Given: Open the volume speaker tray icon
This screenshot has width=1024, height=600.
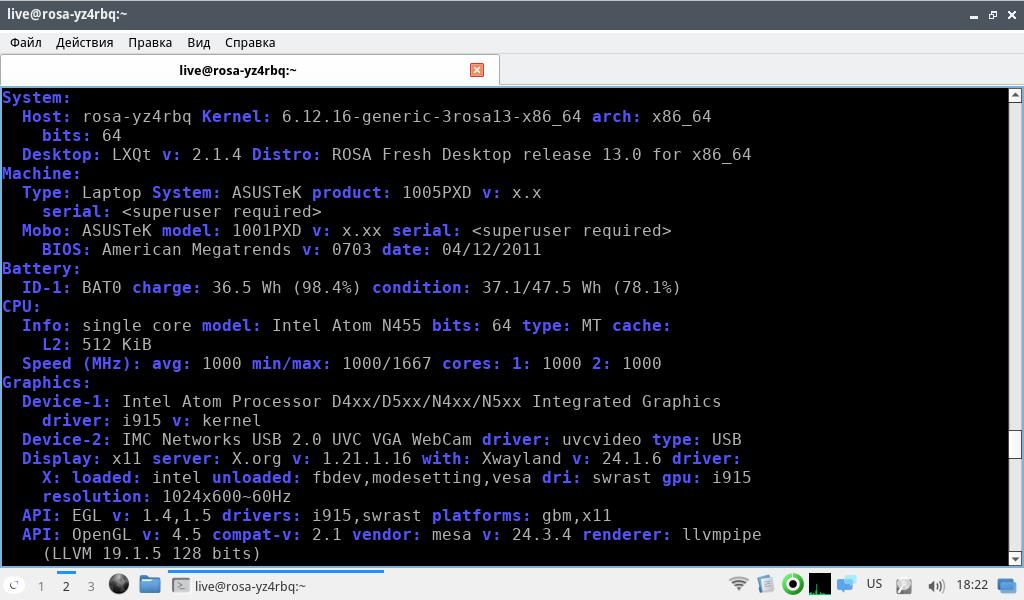Looking at the screenshot, I should [936, 586].
